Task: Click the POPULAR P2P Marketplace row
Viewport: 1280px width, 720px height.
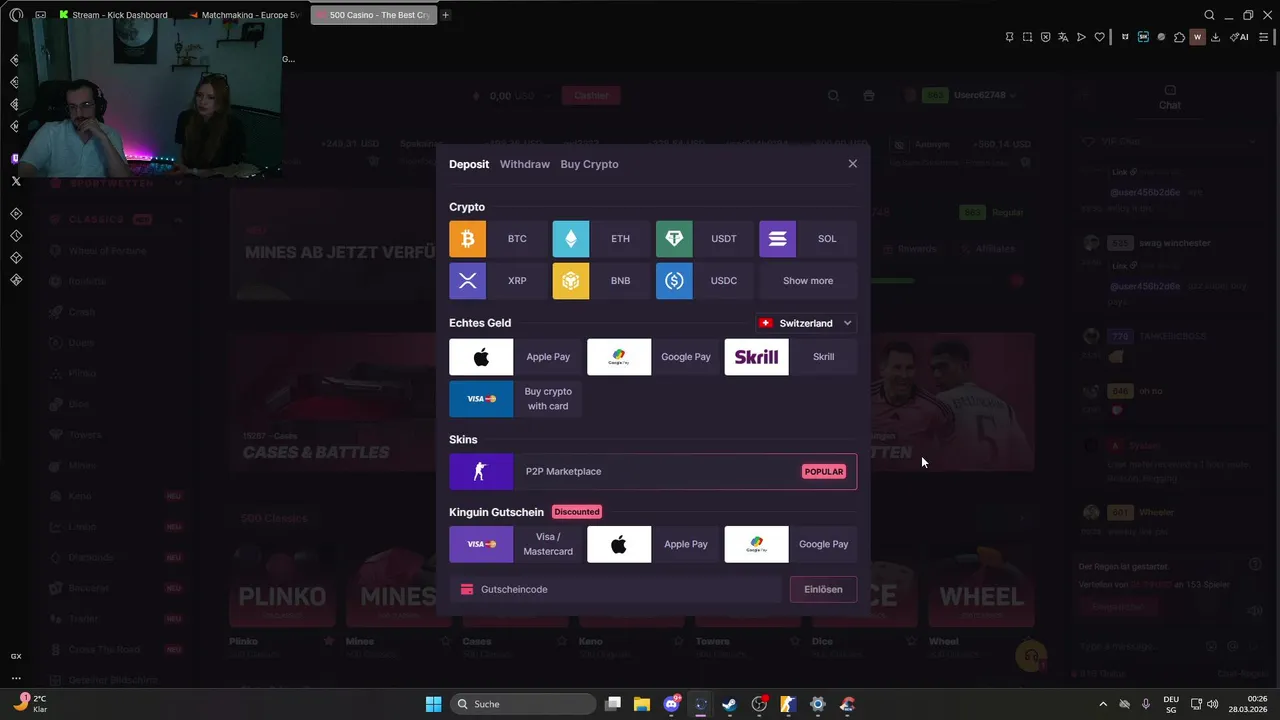Action: (x=653, y=472)
